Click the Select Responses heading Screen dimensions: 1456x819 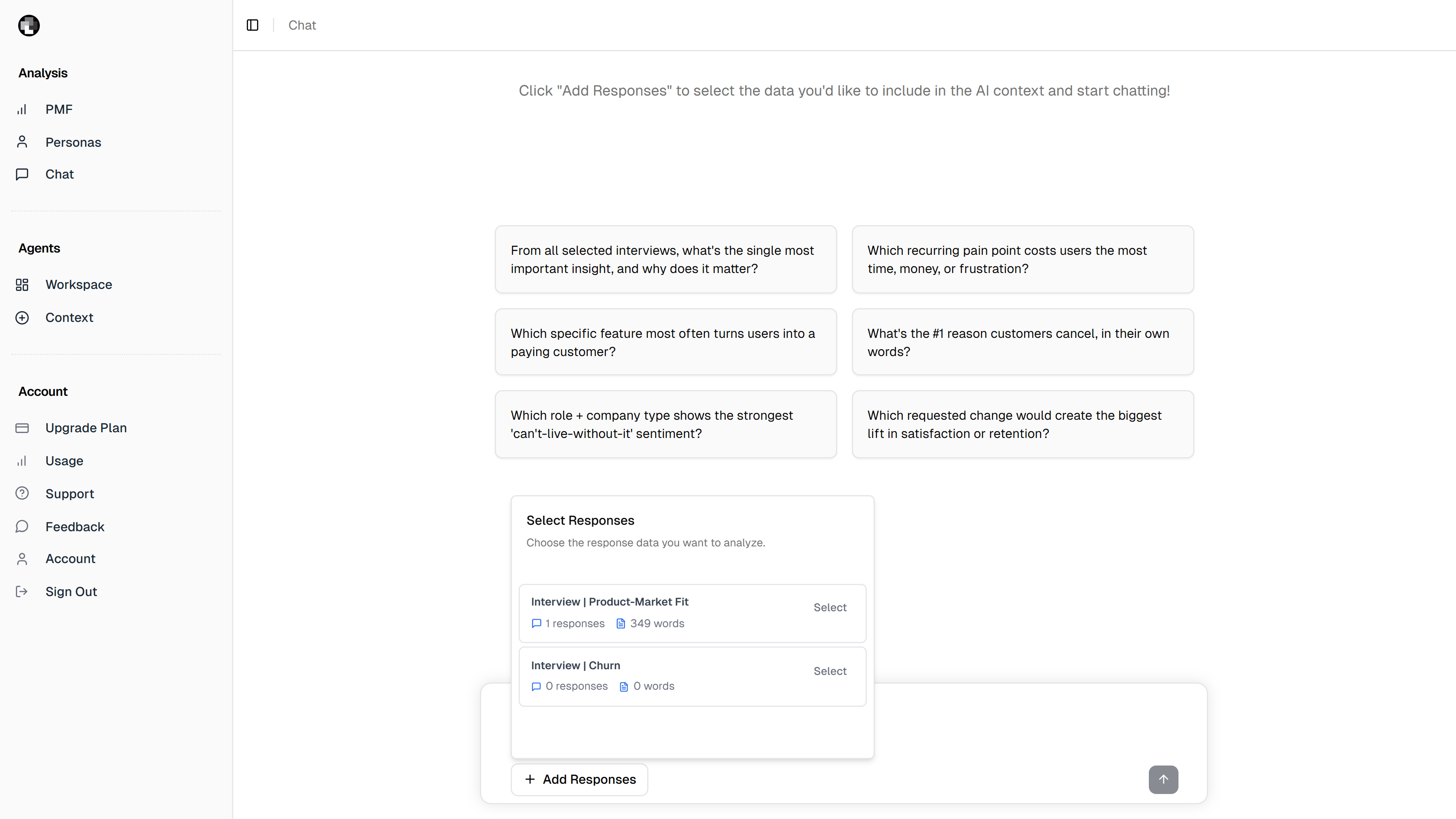[x=581, y=521]
